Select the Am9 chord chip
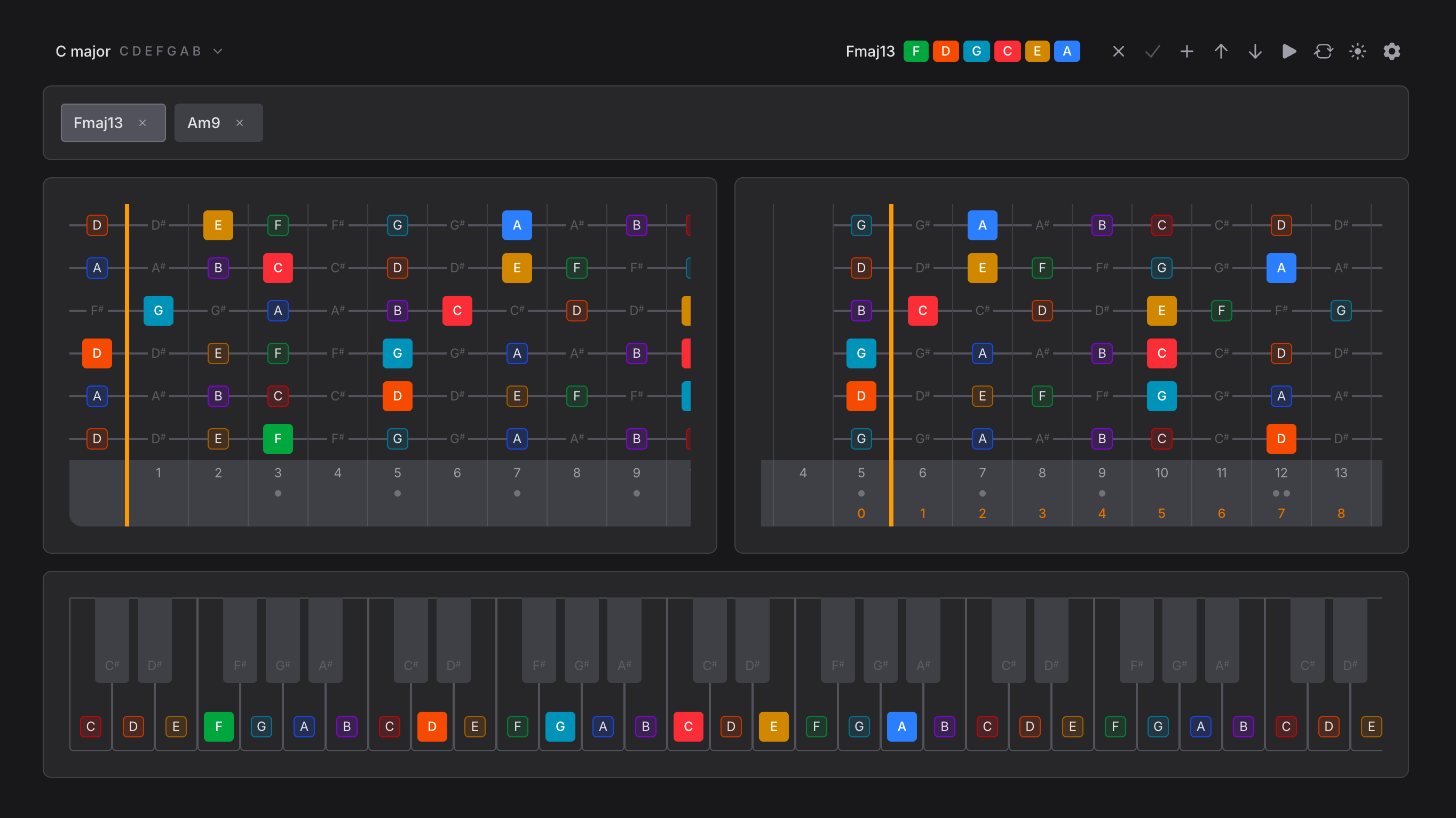1456x818 pixels. click(203, 123)
